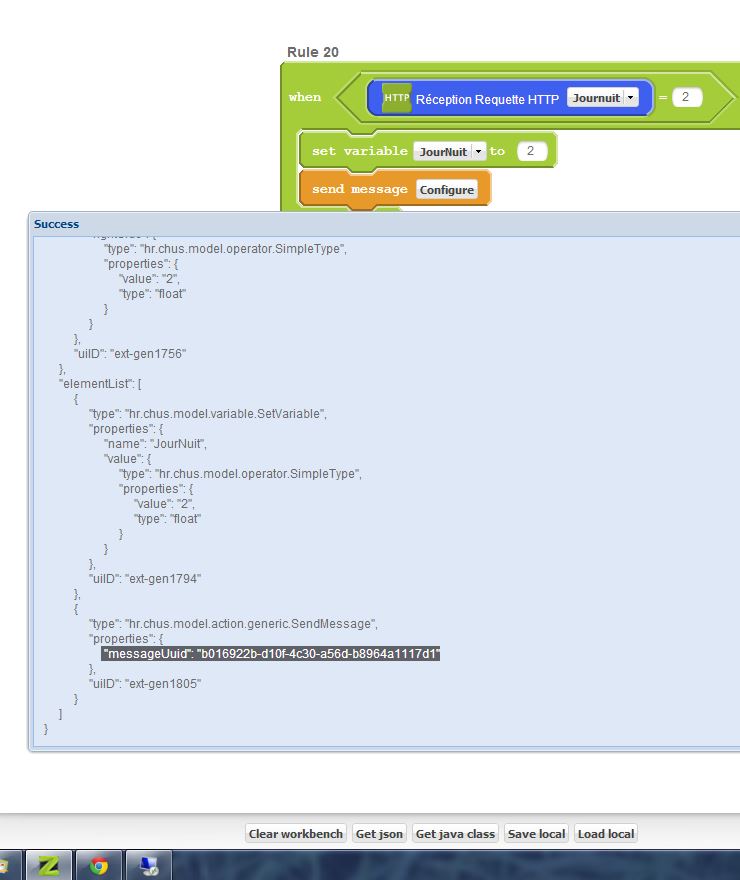Click the partially visible leftmost taskbar icon
The height and width of the screenshot is (880, 740).
[6, 865]
